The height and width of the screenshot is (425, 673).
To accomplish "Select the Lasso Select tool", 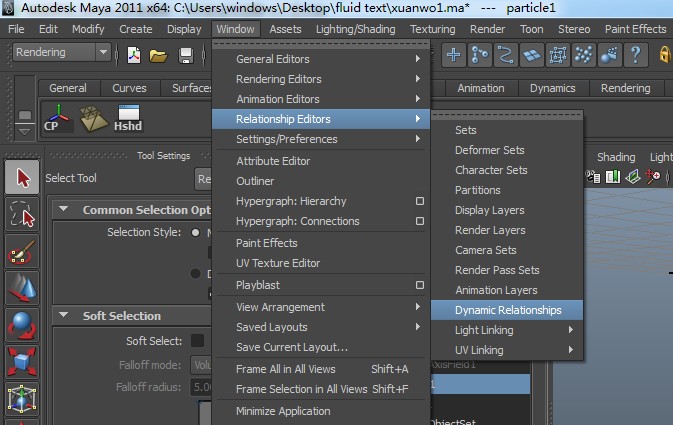I will click(x=22, y=214).
